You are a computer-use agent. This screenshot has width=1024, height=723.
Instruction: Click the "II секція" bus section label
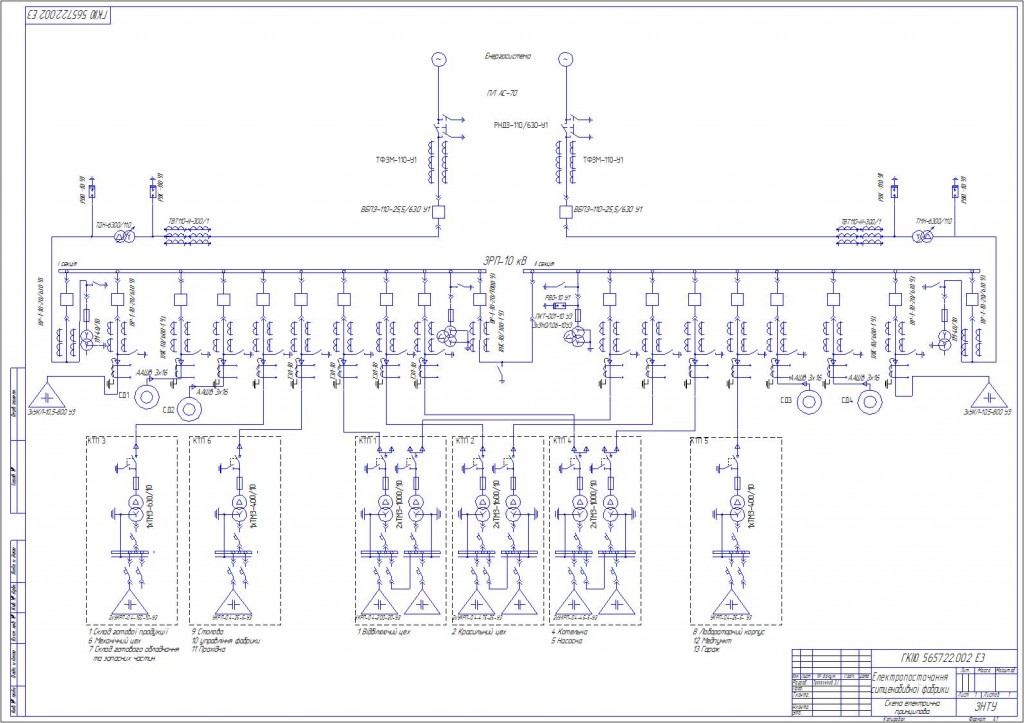point(545,264)
